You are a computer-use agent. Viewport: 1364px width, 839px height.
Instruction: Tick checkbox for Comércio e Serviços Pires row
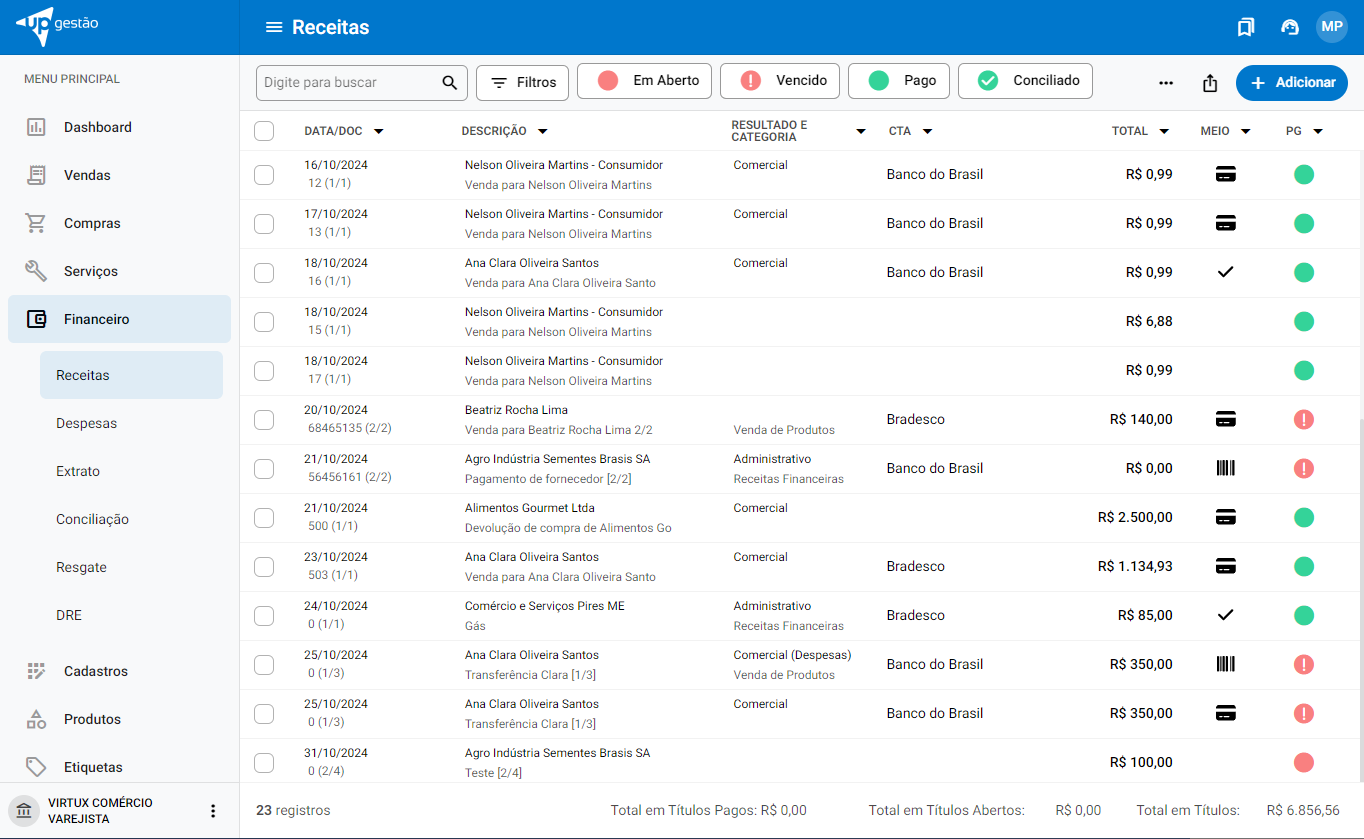click(264, 616)
